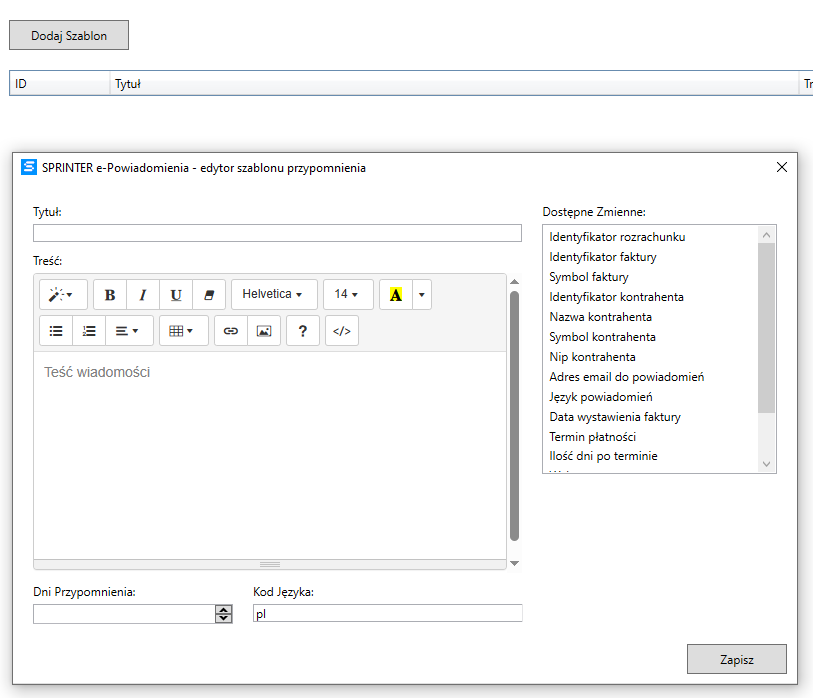
Task: Insert an unordered bullet list
Action: [56, 331]
